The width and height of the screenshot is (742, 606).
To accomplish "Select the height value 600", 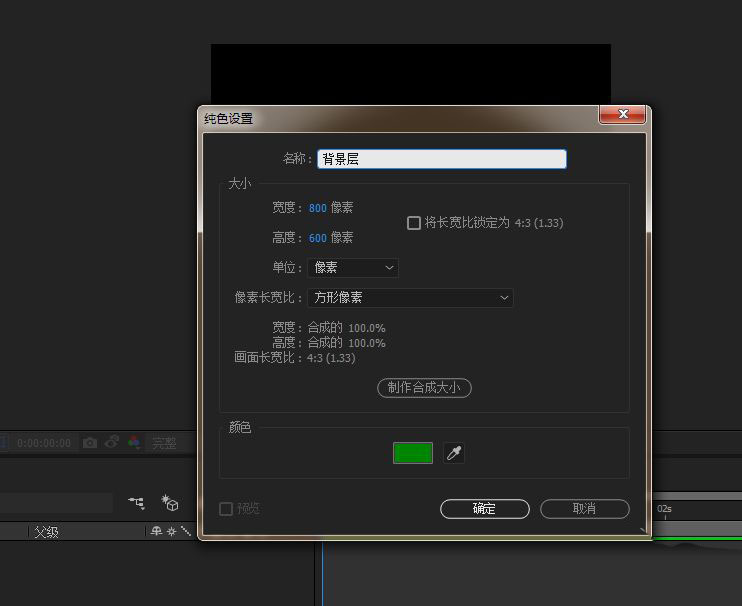I will point(318,238).
